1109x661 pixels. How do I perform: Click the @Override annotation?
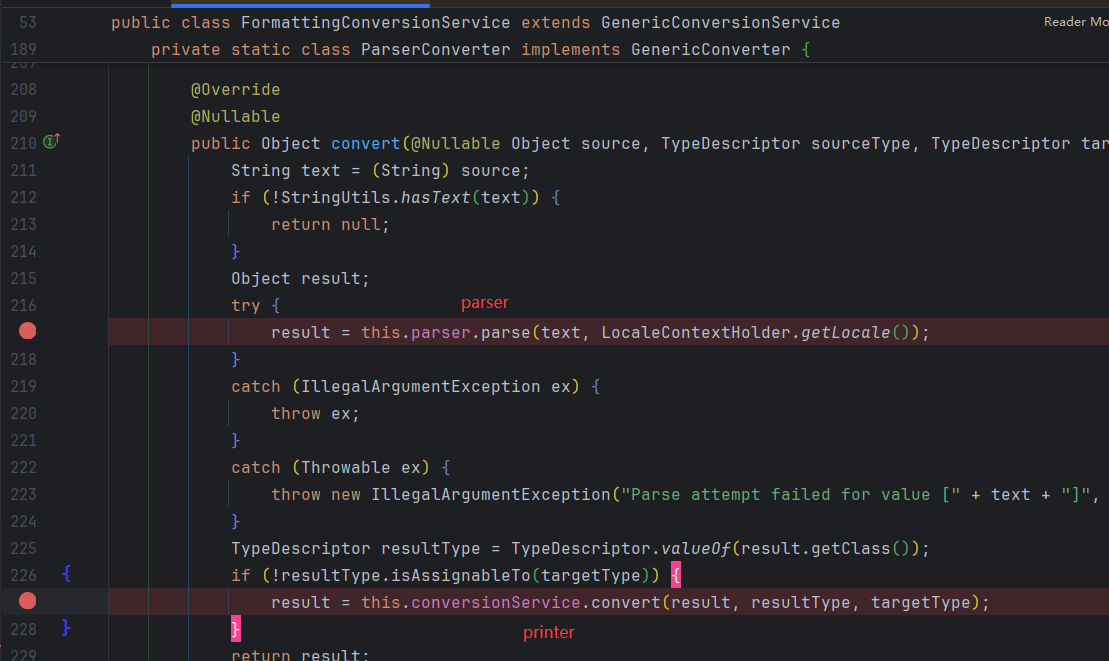pyautogui.click(x=236, y=90)
